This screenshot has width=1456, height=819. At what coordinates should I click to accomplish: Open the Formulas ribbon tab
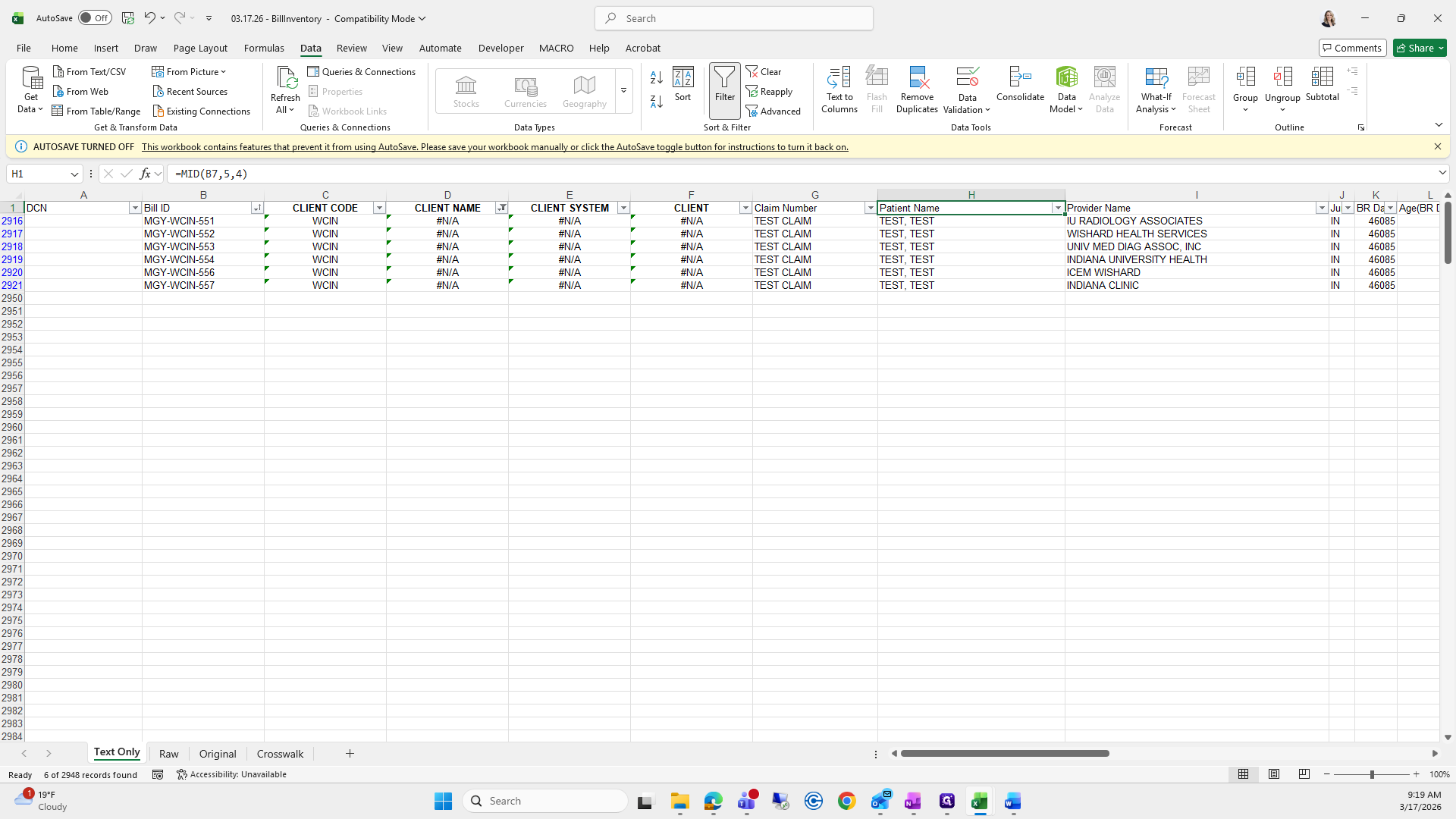[x=264, y=48]
